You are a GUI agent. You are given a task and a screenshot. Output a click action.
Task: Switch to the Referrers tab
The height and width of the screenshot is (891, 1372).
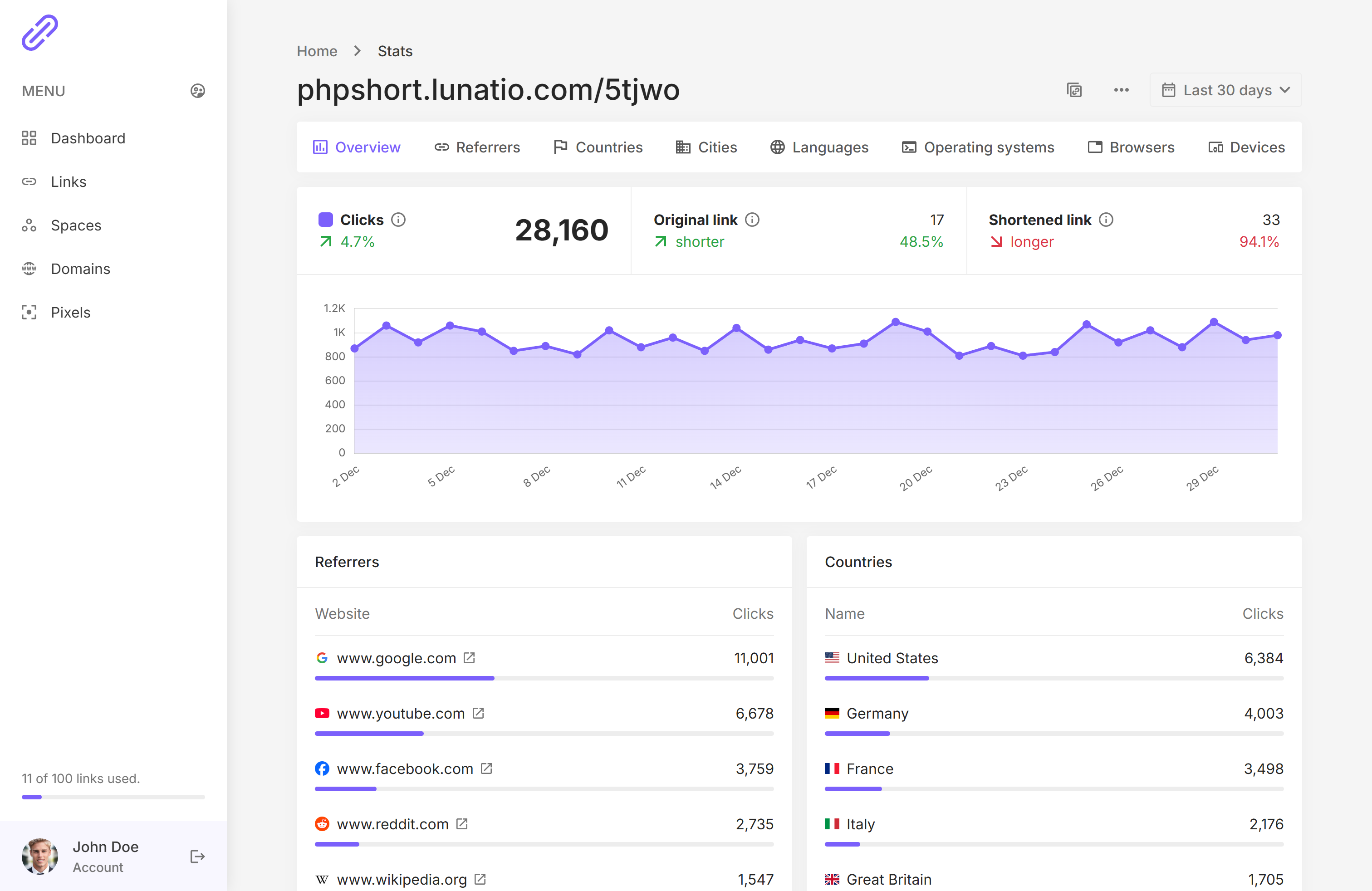pos(477,147)
